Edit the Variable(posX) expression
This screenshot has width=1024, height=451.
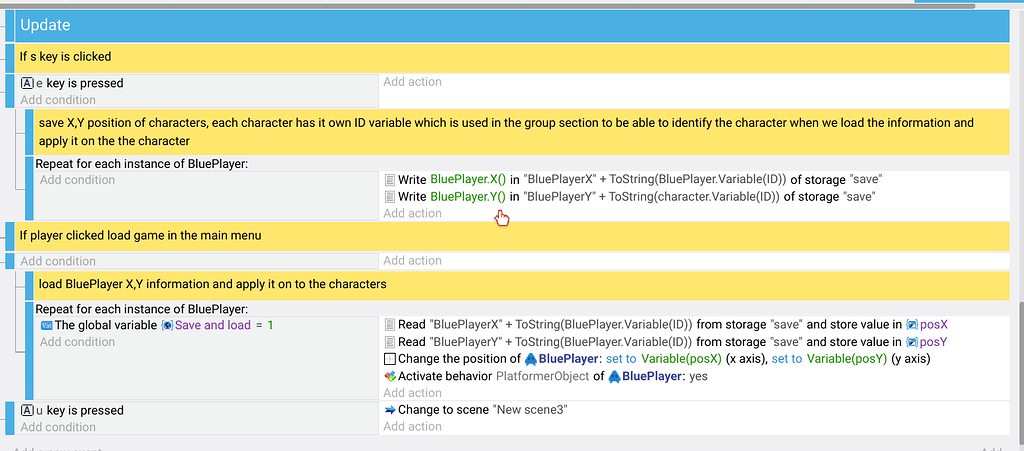(x=682, y=359)
